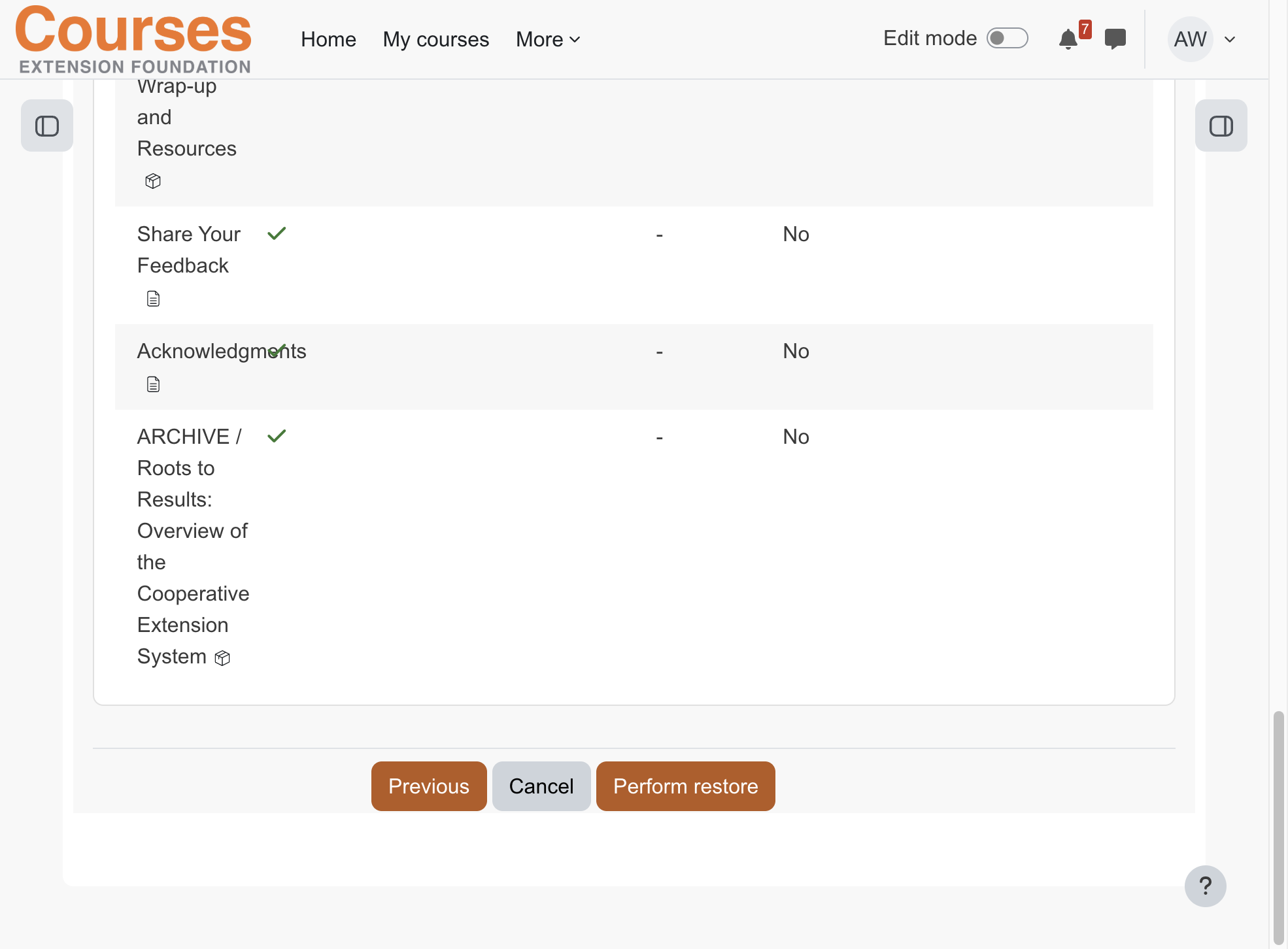This screenshot has height=949, width=1288.
Task: Click the green checkmark beside Share Your Feedback
Action: tap(277, 233)
